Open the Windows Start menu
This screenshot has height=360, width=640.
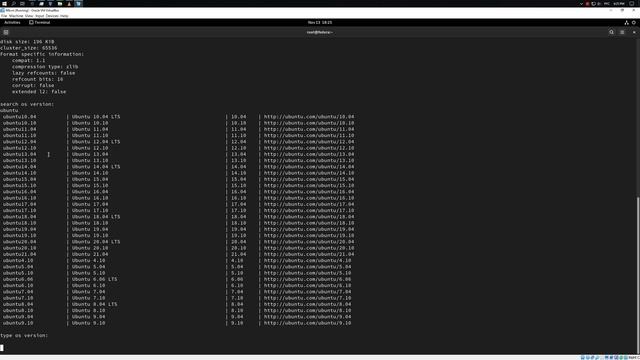[4, 3]
